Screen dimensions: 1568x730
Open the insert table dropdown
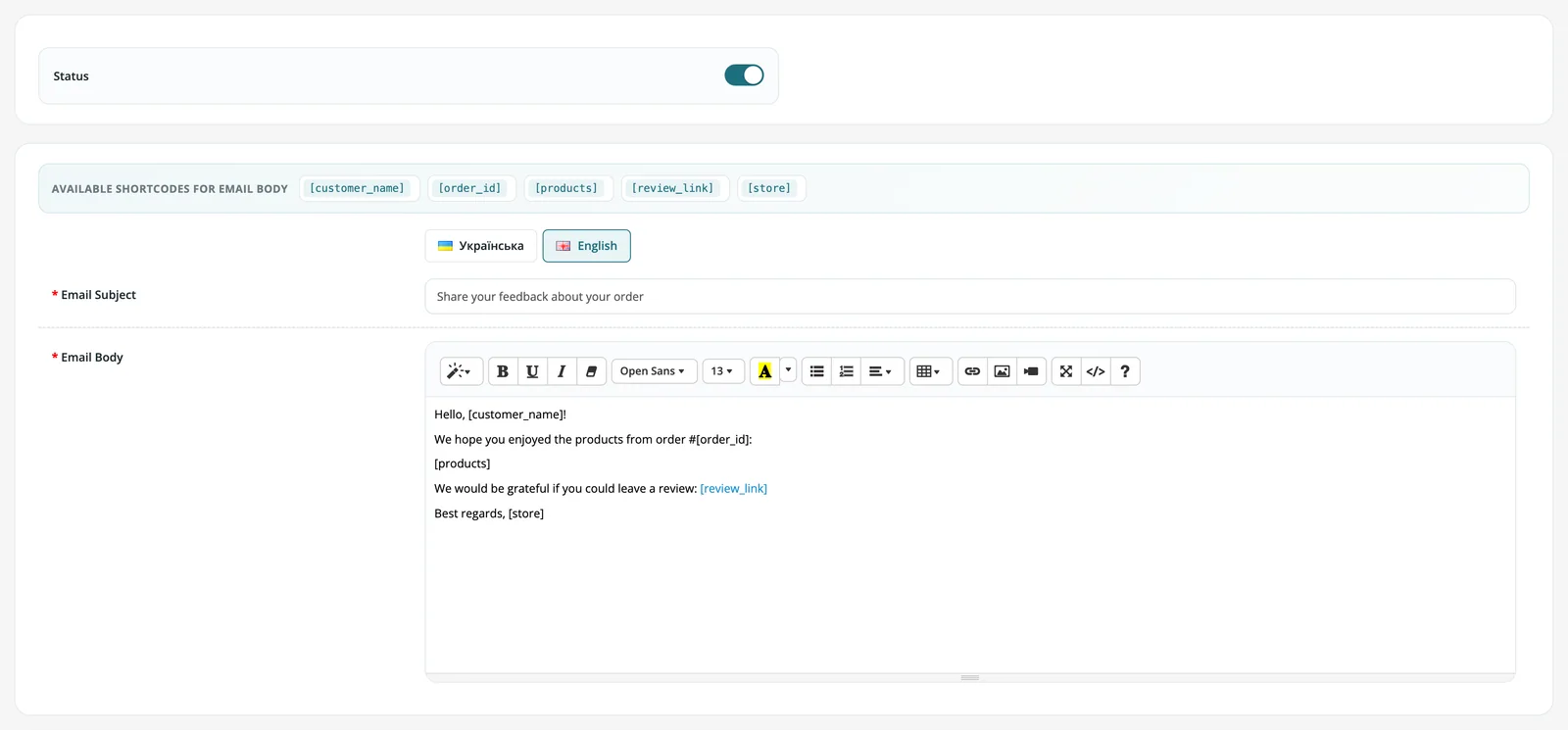click(x=930, y=371)
